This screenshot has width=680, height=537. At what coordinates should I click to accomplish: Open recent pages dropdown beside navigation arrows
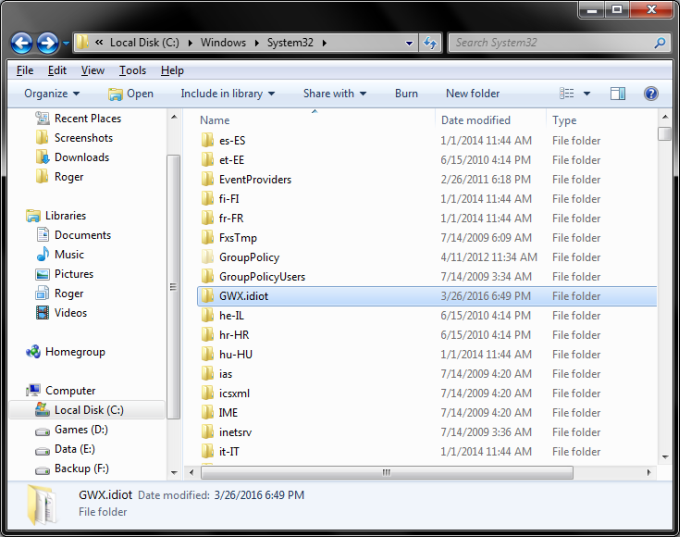click(x=66, y=43)
